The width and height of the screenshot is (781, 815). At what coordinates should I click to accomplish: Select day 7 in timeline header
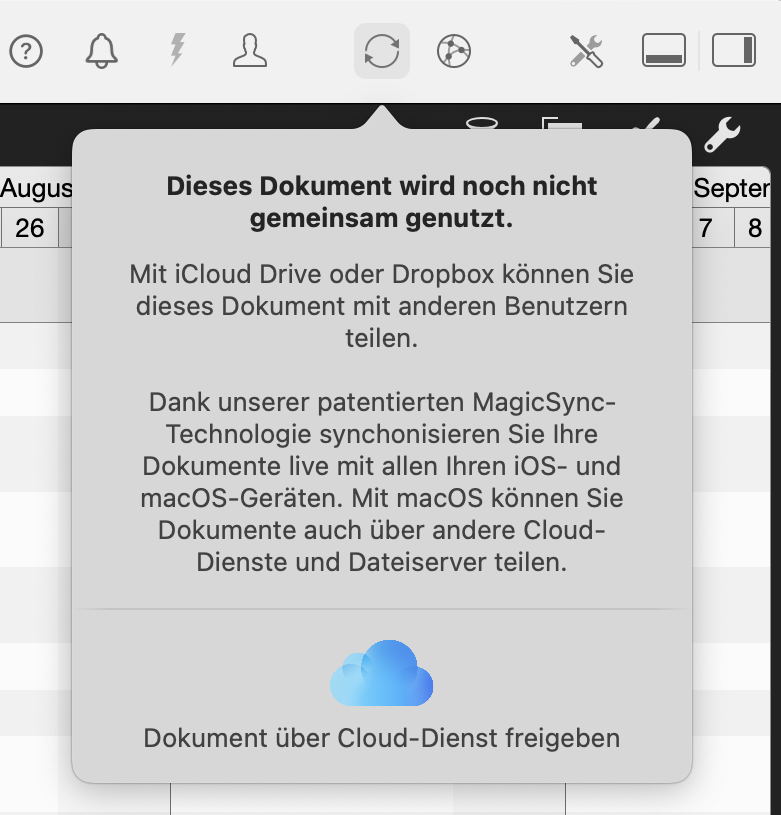pos(706,228)
